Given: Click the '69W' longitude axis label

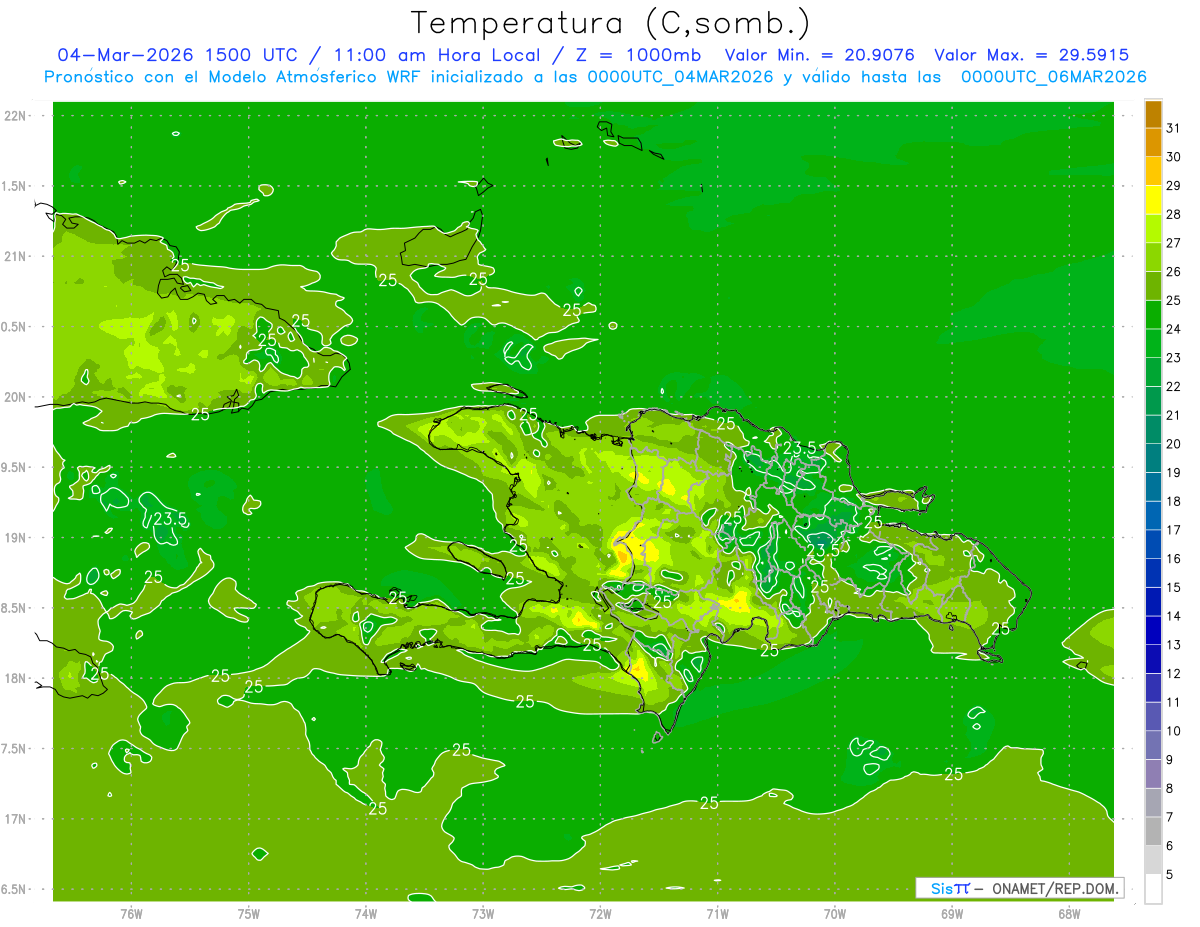Looking at the screenshot, I should click(952, 914).
